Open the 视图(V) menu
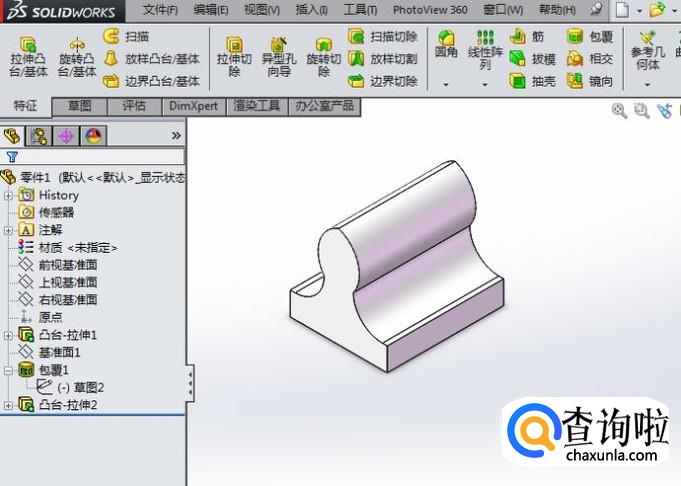Screen dimensions: 681x486 [x=261, y=10]
